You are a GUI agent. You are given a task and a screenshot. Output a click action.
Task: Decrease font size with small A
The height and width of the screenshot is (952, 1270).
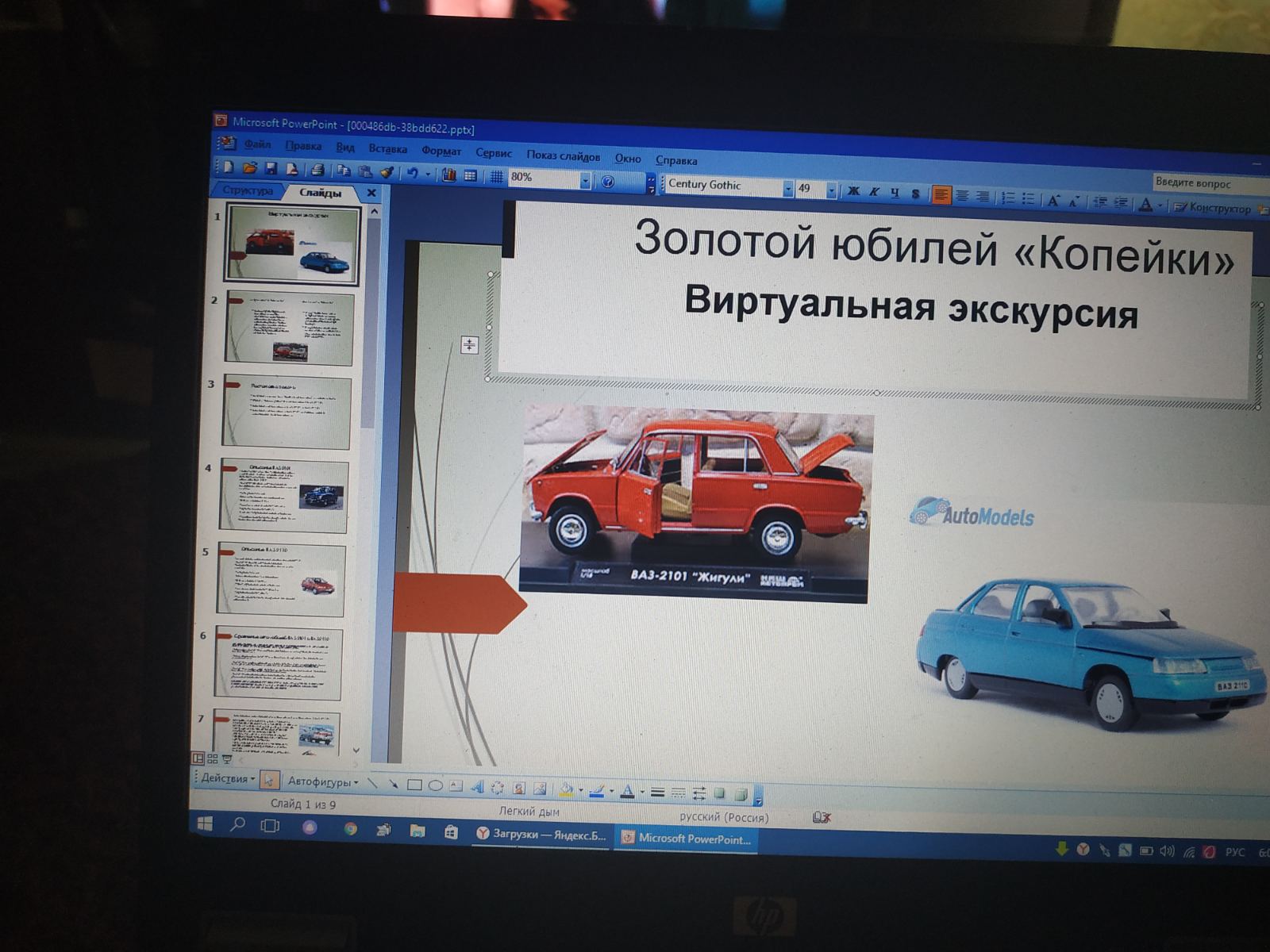tap(1073, 202)
